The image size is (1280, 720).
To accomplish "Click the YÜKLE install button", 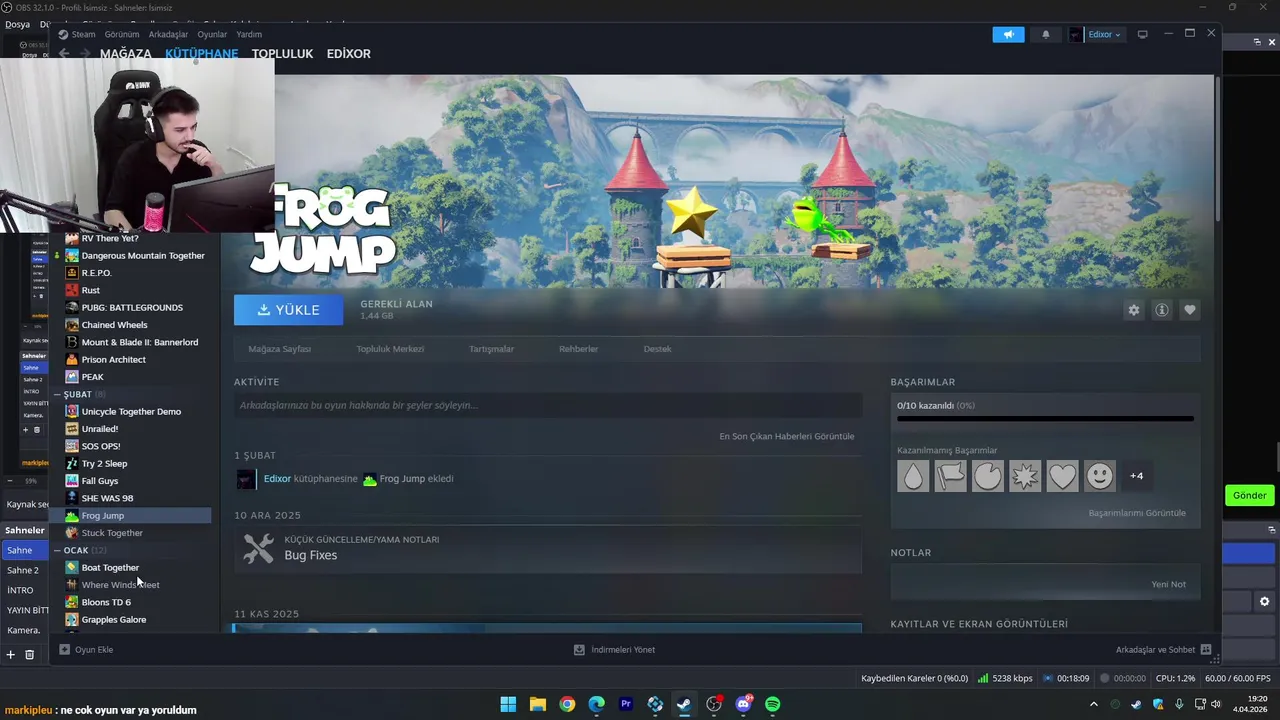I will 288,310.
